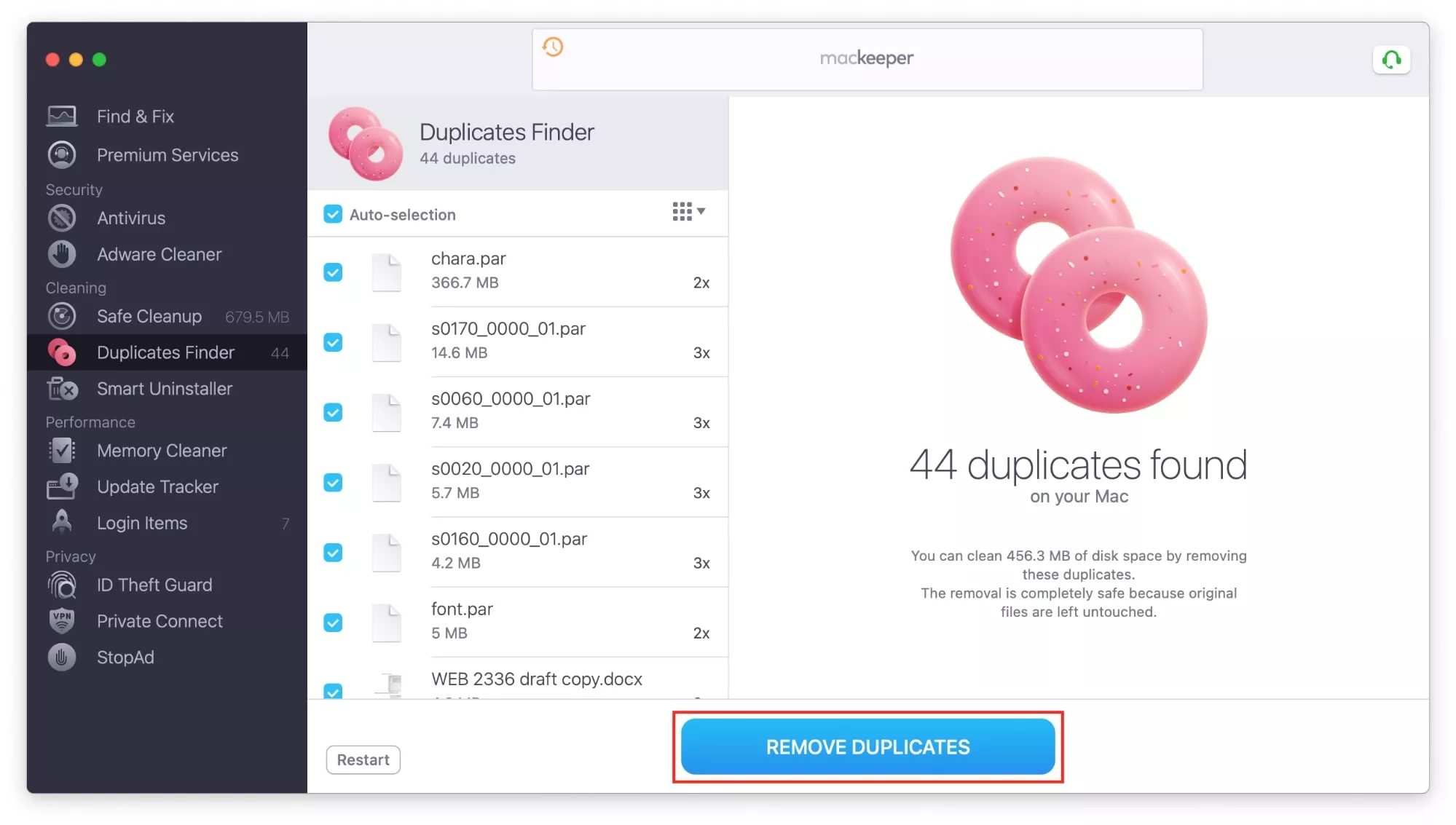Uncheck the chara.par duplicate file

pos(333,271)
